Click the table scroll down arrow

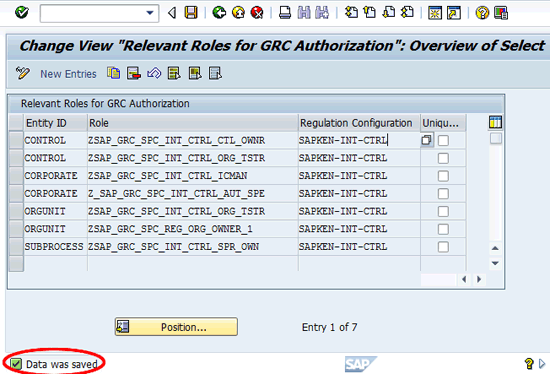pyautogui.click(x=495, y=263)
